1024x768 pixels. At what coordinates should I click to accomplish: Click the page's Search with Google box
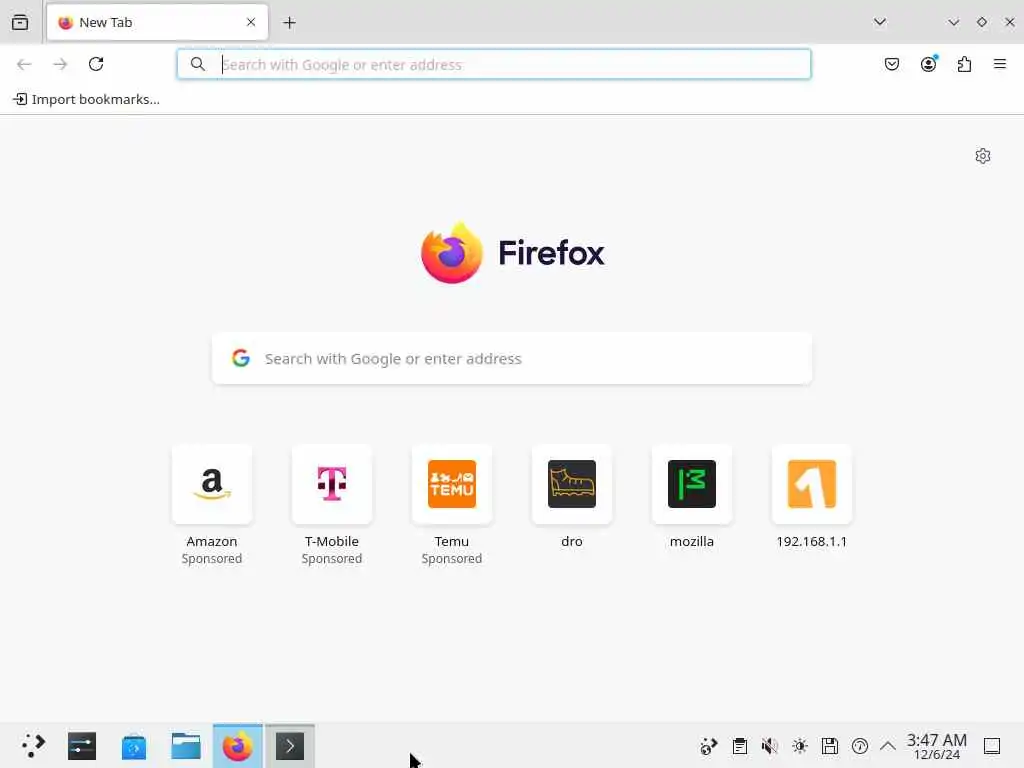tap(512, 359)
